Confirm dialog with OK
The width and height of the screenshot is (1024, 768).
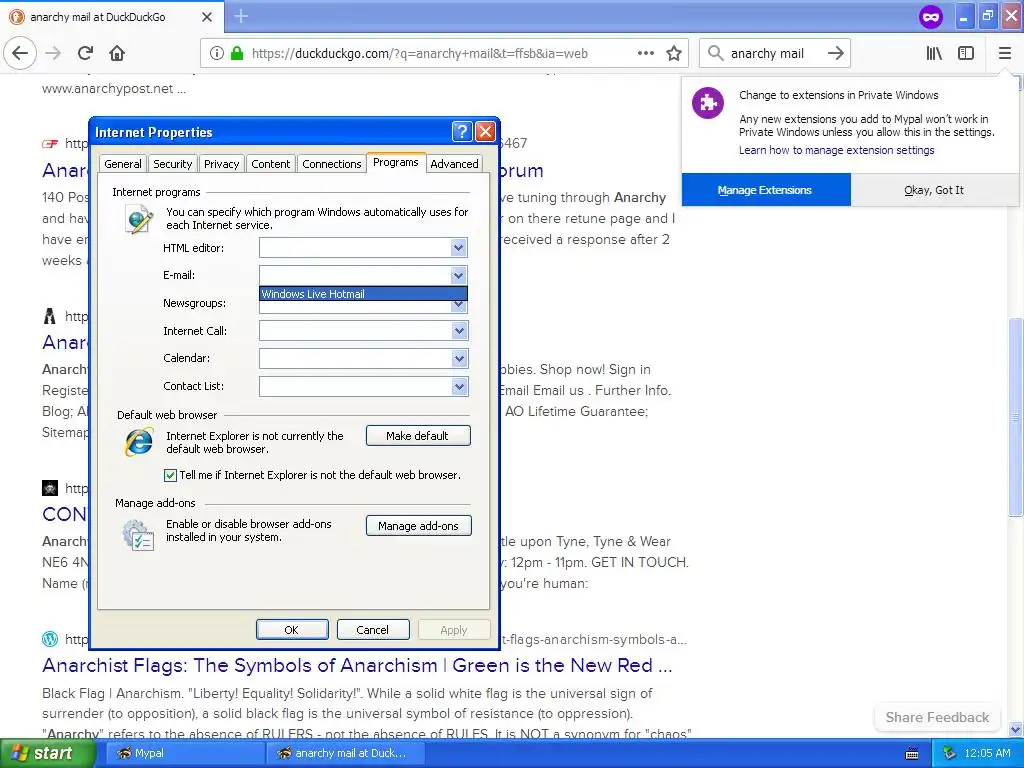292,630
